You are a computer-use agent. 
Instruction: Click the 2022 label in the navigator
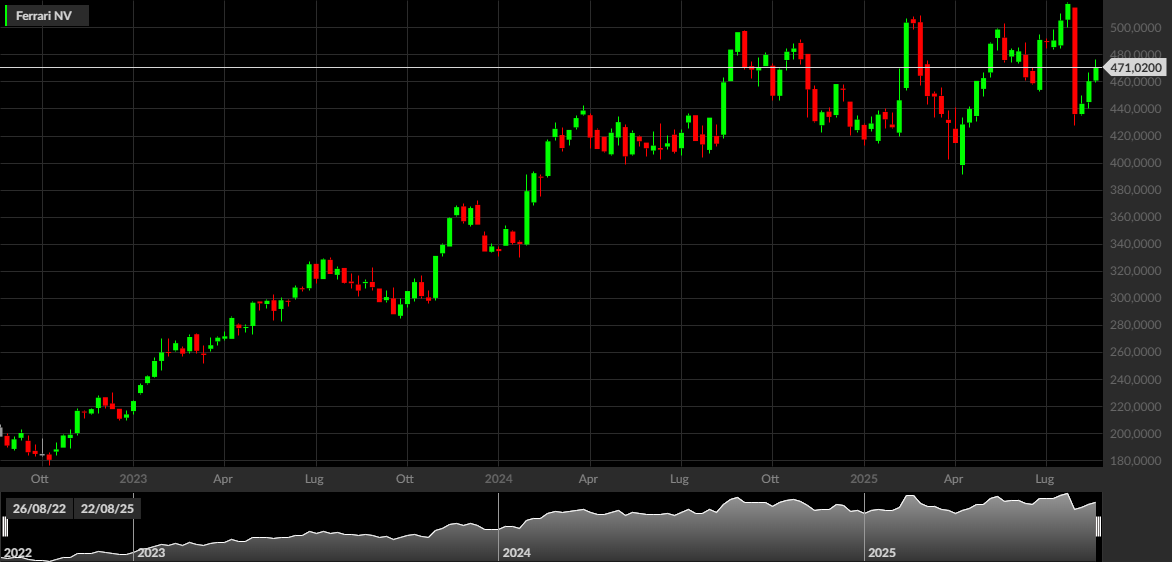[18, 554]
